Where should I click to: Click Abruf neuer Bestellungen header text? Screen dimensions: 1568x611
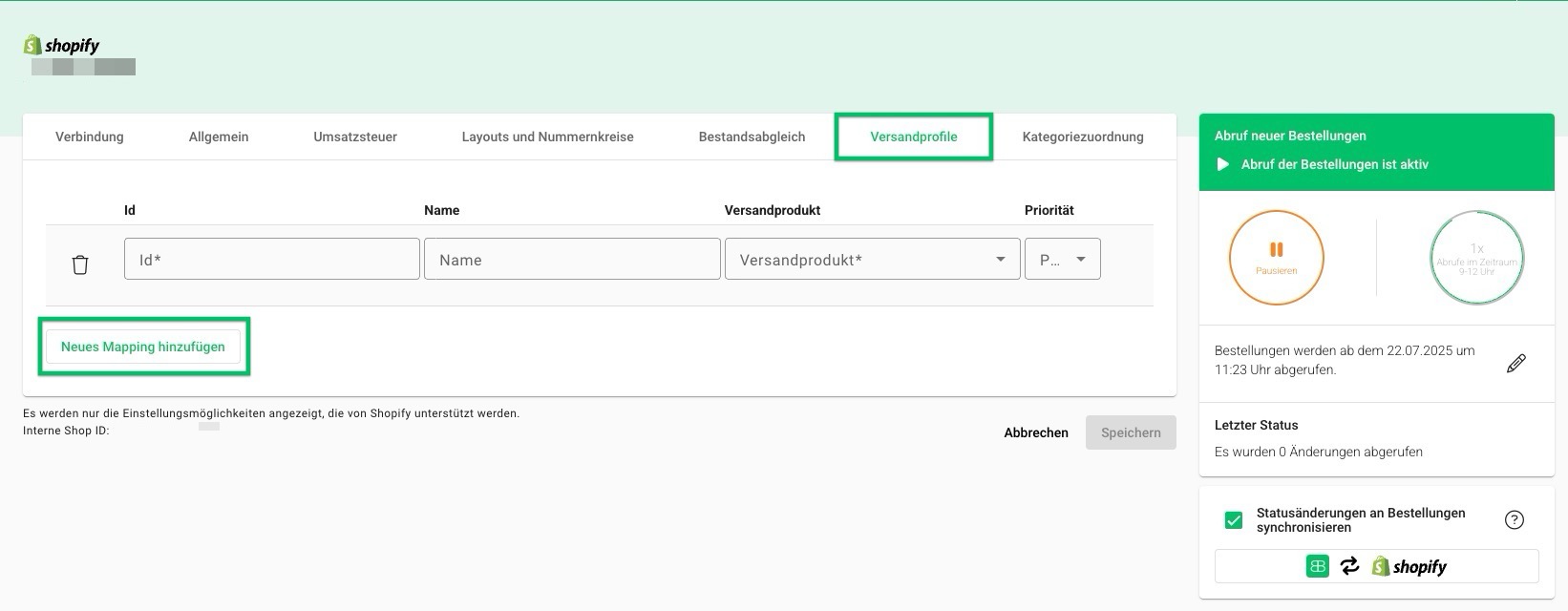(1290, 136)
